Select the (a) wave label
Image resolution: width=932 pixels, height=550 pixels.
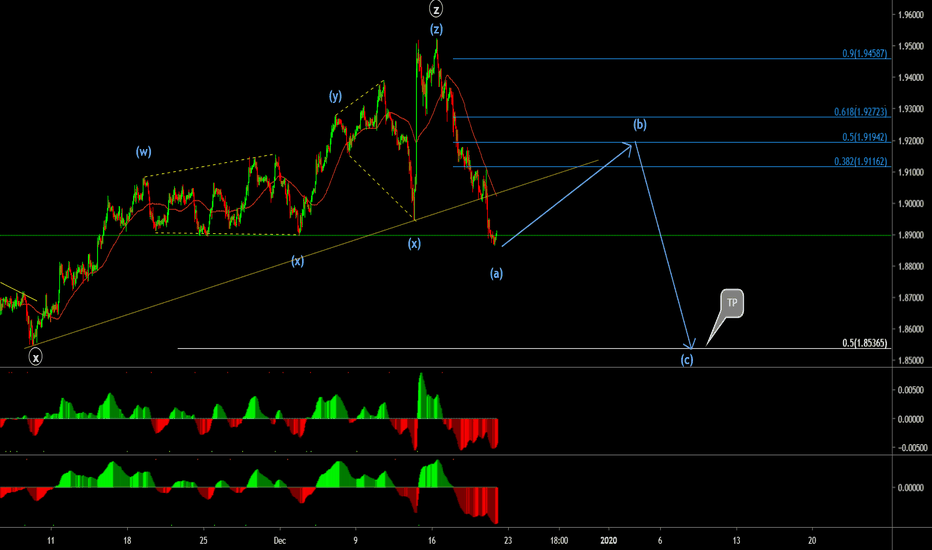(x=496, y=272)
